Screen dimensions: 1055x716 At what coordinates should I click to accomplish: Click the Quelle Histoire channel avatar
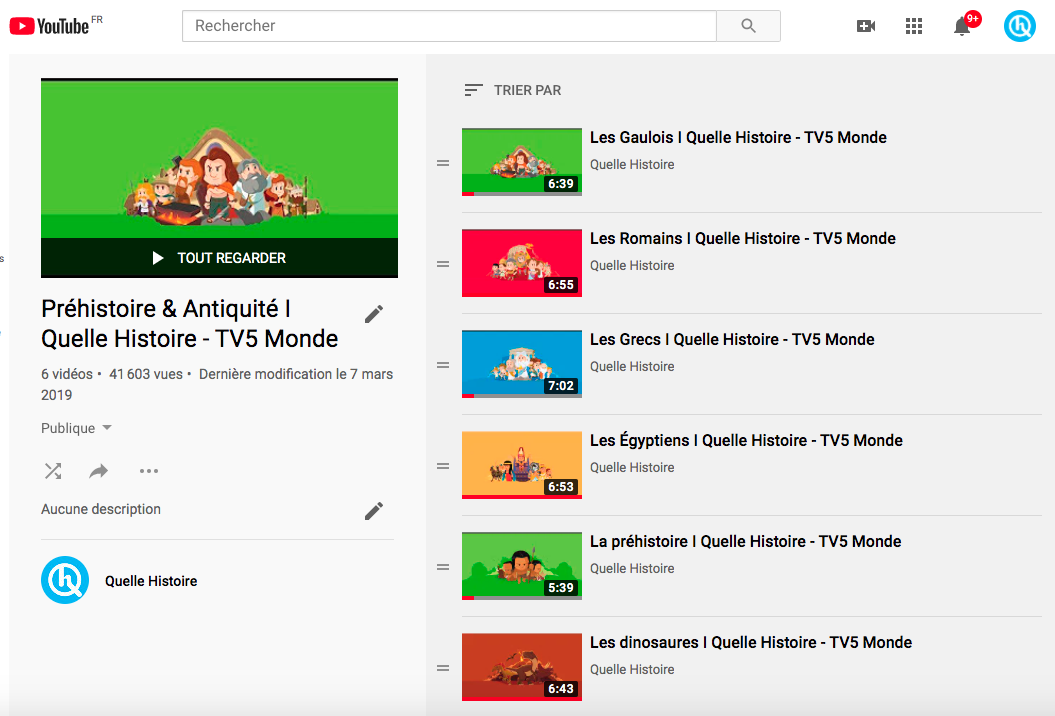tap(65, 580)
